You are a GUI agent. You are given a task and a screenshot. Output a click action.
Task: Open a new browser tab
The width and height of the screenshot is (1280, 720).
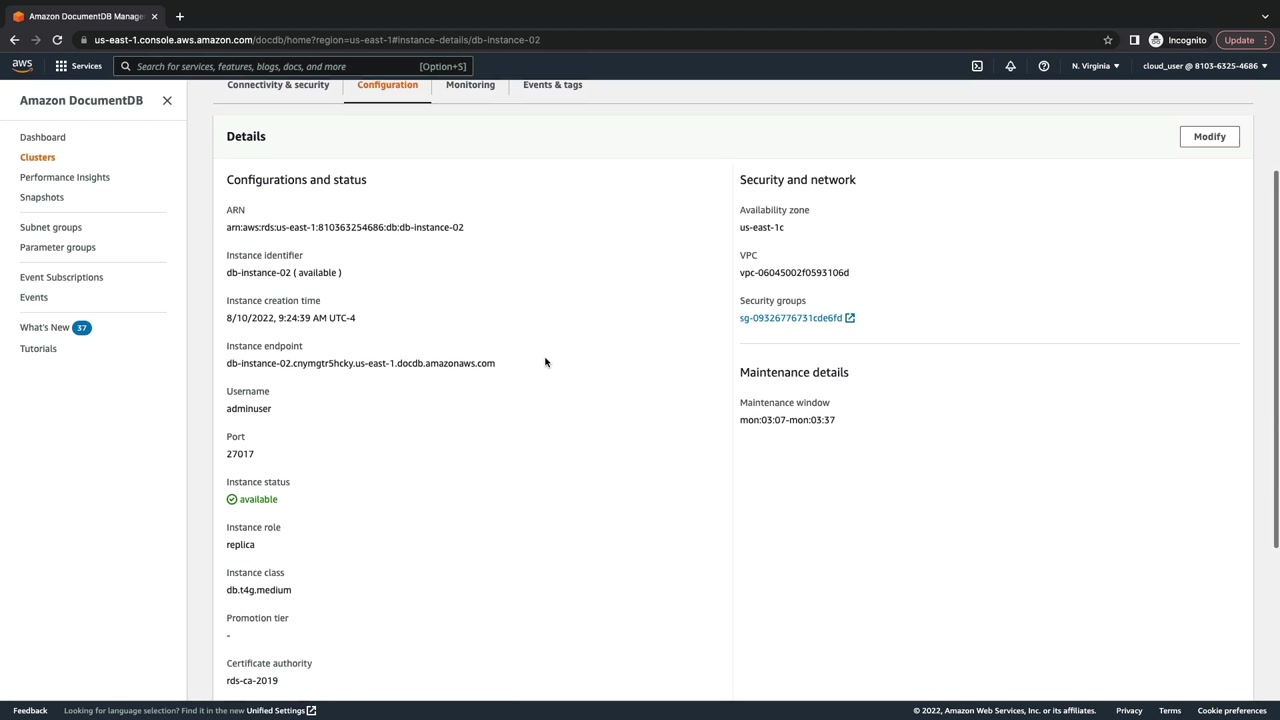180,16
